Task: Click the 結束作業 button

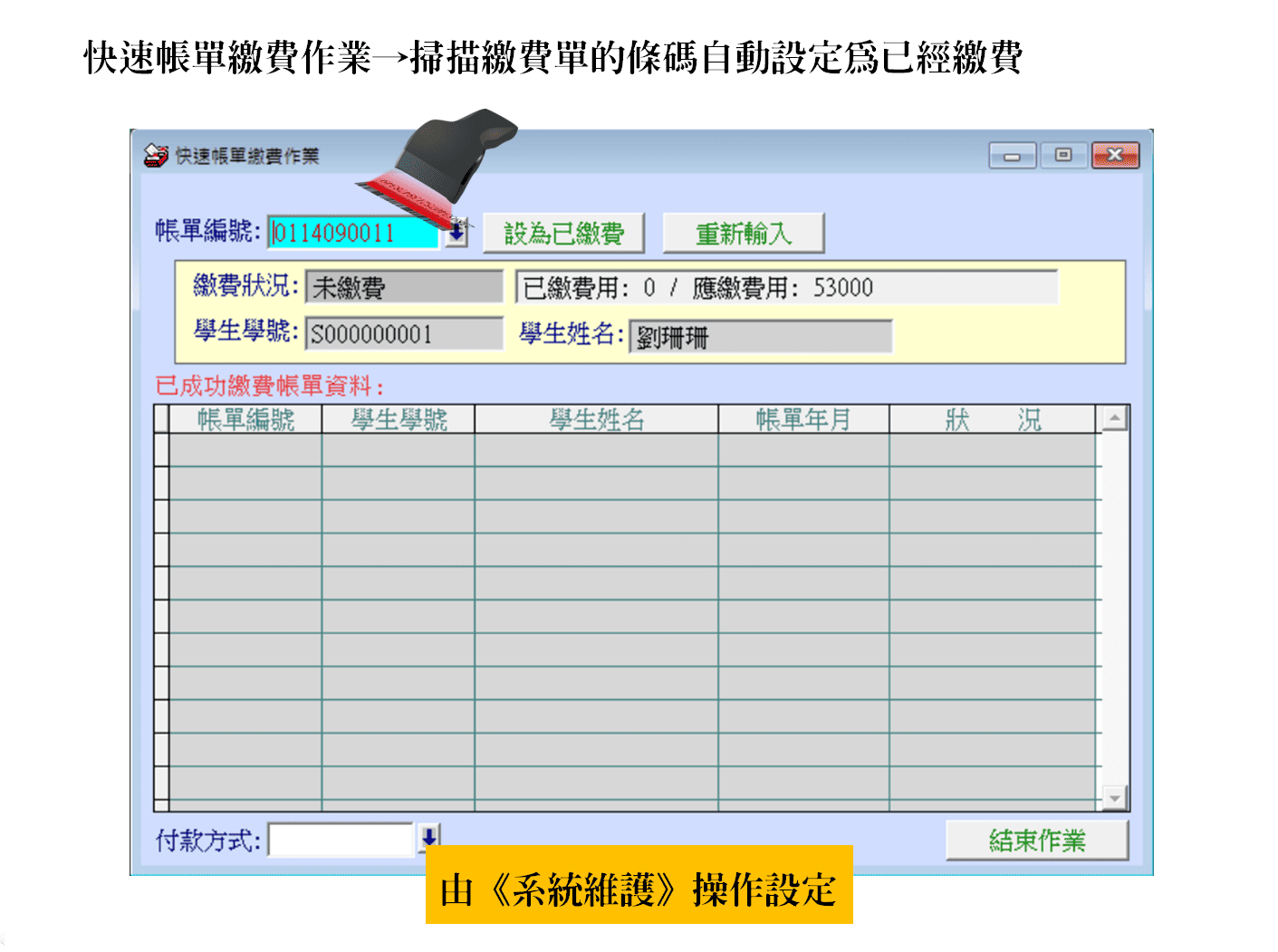Action: coord(1036,841)
